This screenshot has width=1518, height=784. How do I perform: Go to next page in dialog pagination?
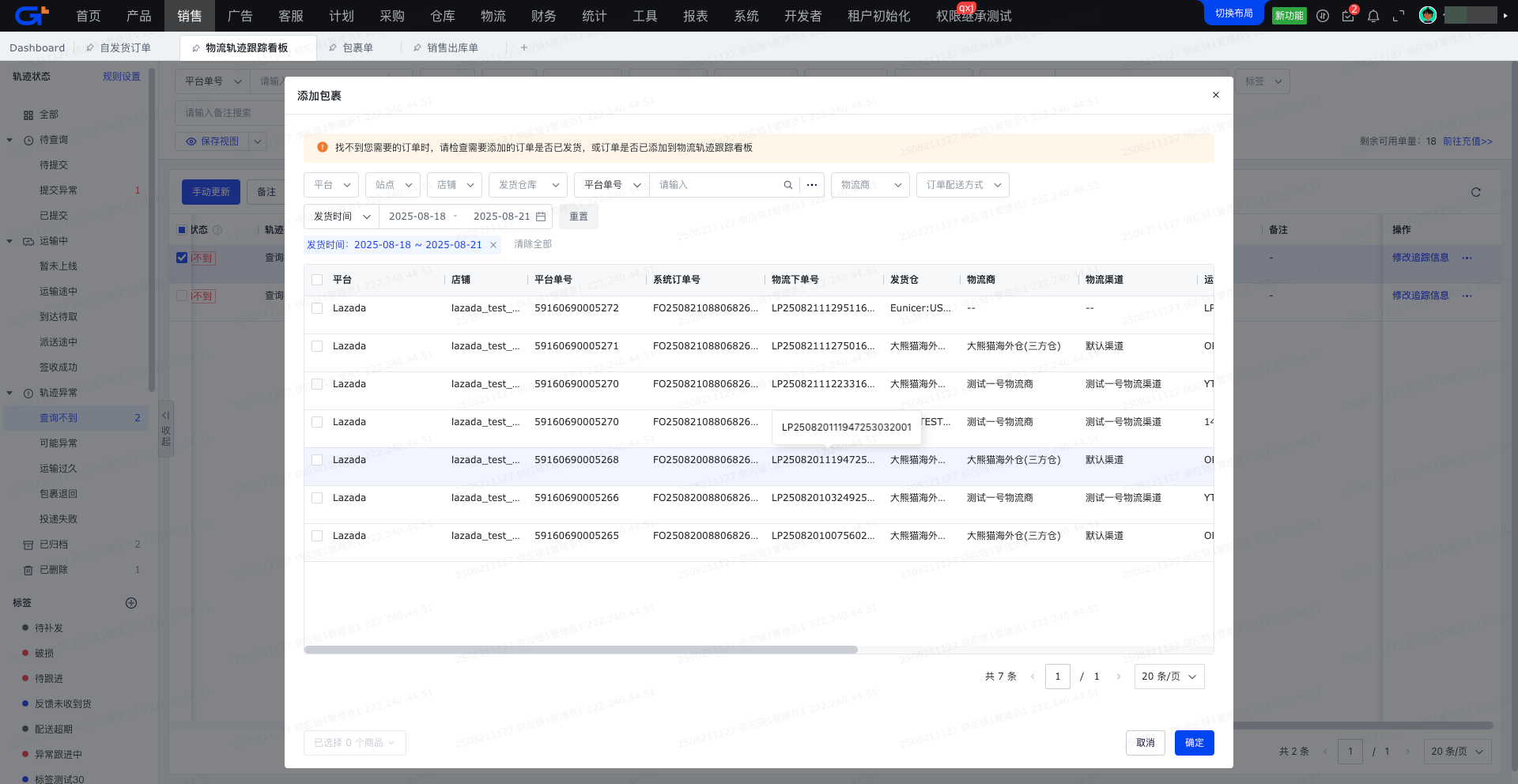click(1118, 677)
